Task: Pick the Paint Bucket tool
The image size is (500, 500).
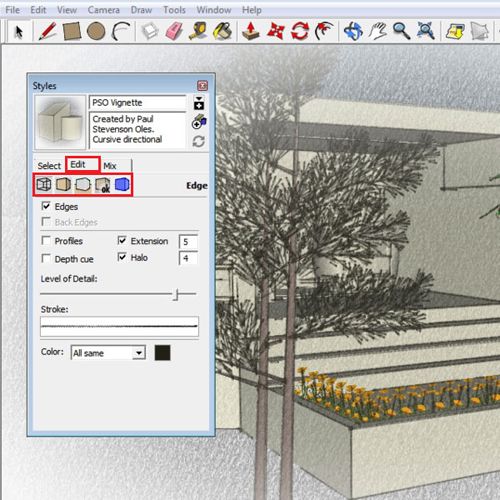Action: 222,31
